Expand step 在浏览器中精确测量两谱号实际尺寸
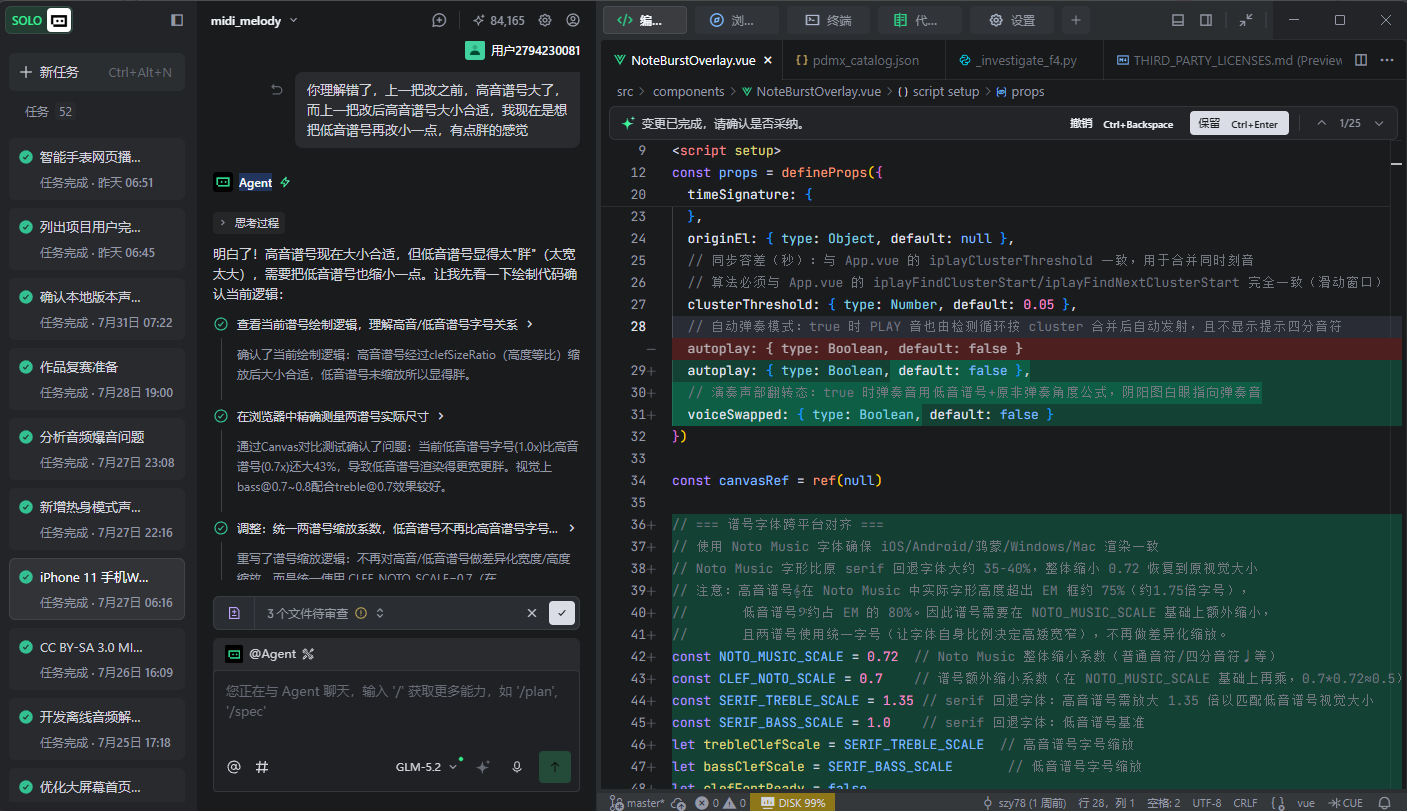The height and width of the screenshot is (811, 1407). click(x=340, y=416)
